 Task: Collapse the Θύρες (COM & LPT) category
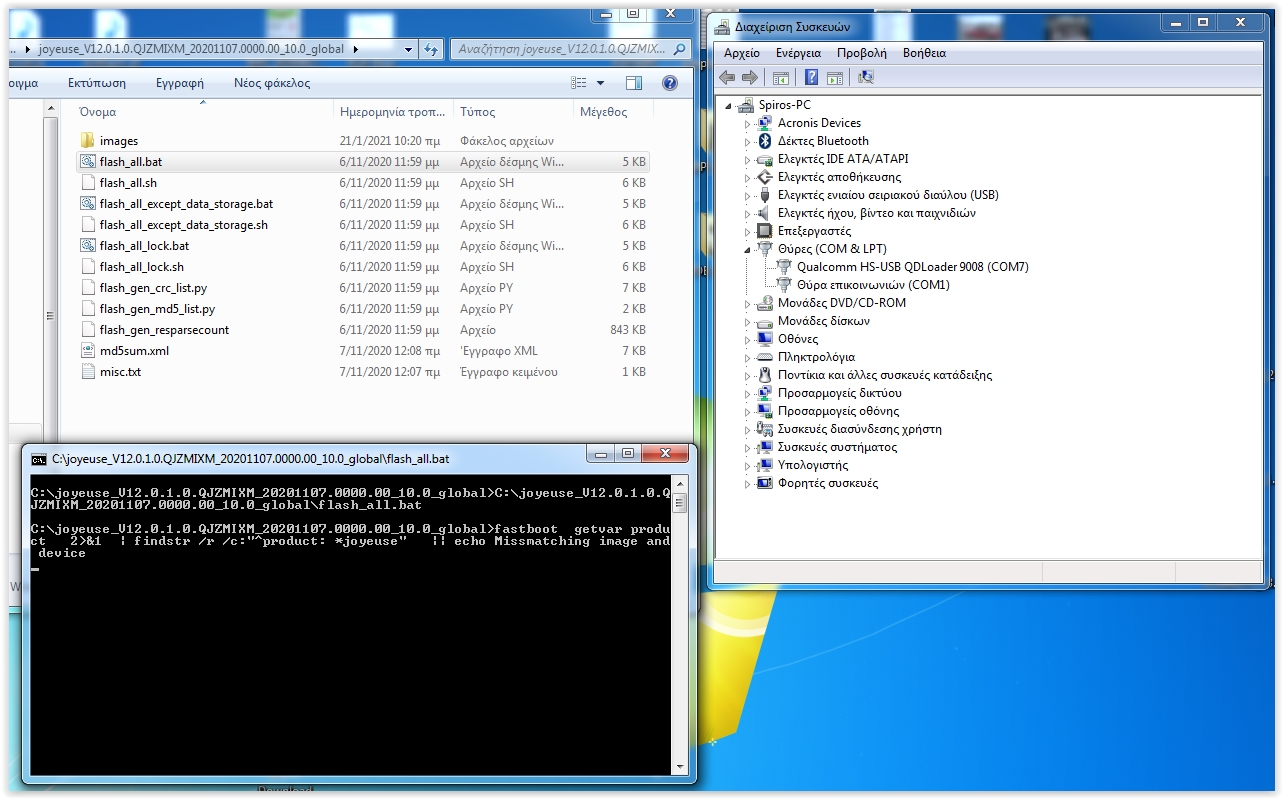[747, 249]
